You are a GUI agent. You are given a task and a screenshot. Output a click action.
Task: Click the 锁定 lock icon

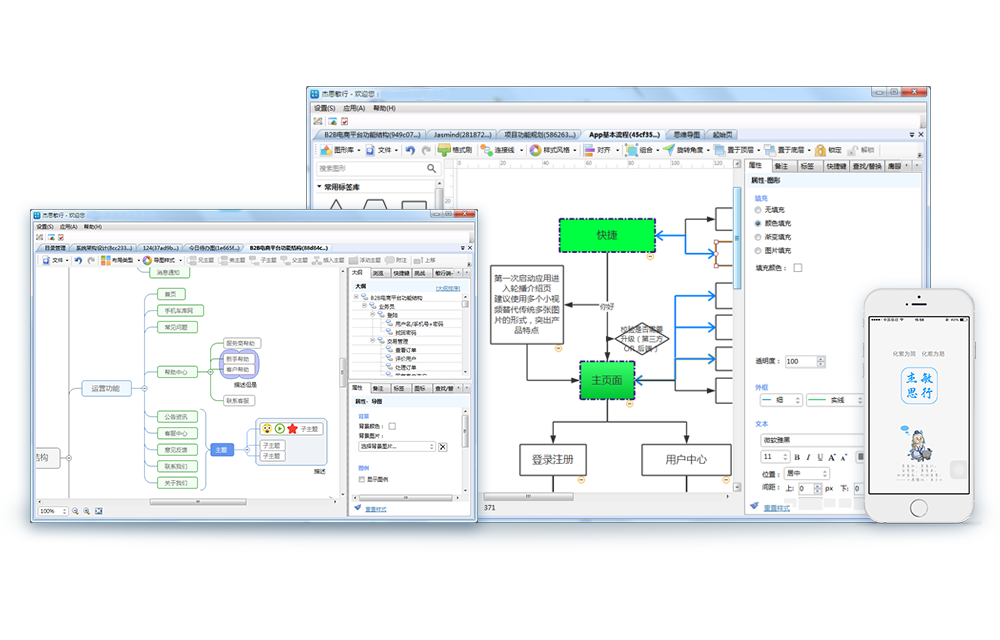820,150
